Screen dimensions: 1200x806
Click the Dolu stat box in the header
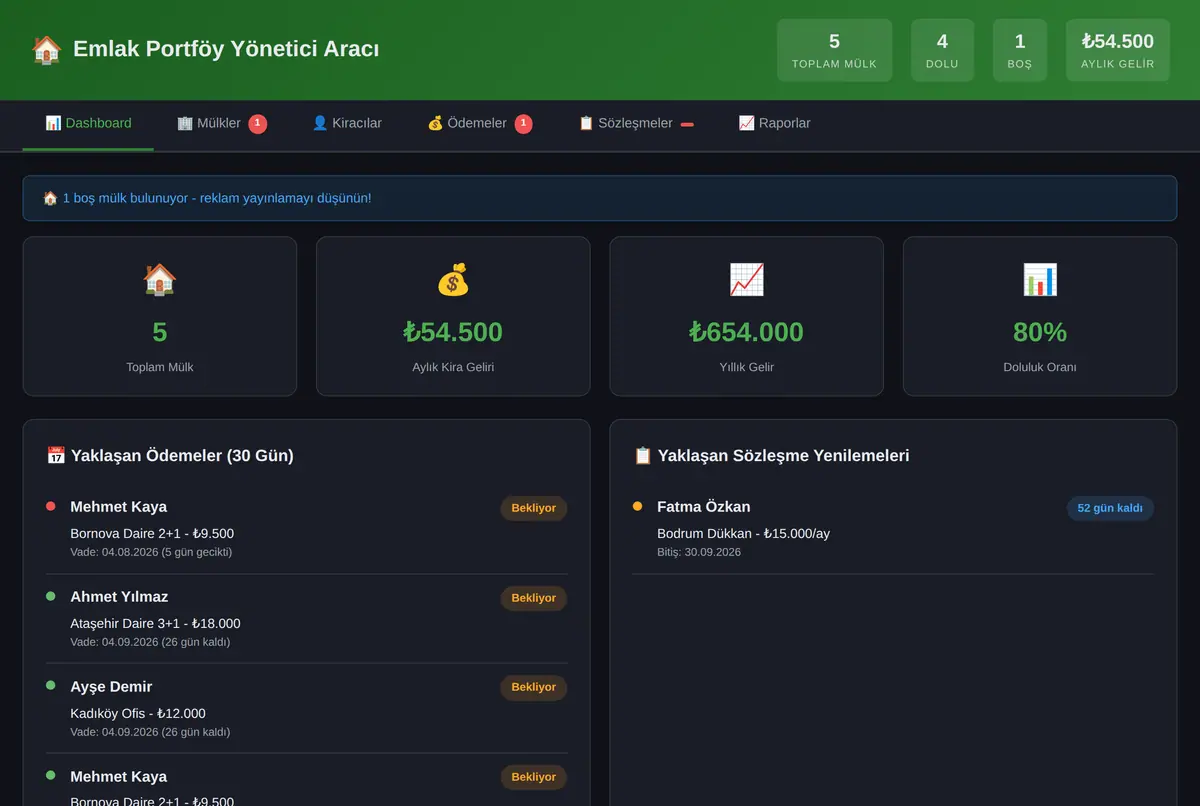coord(942,50)
